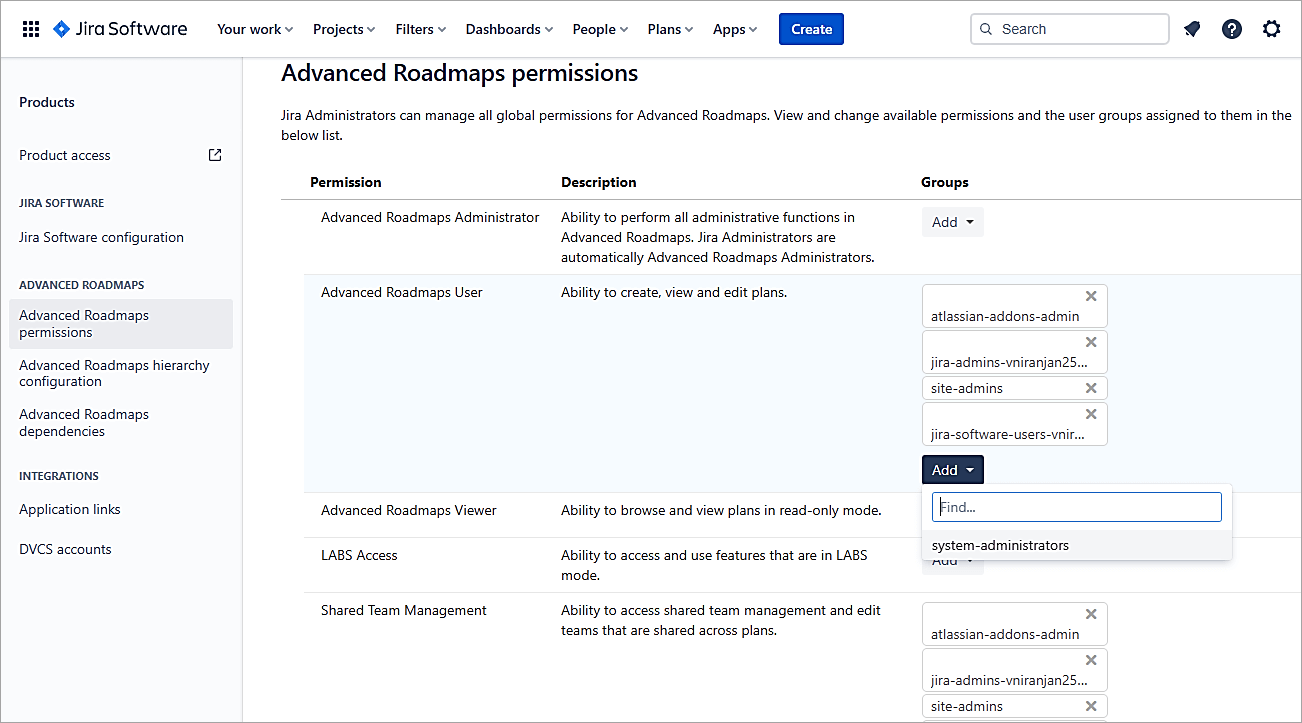1302x723 pixels.
Task: Remove jira-software-users group from Advanced Roadmaps User
Action: (x=1091, y=414)
